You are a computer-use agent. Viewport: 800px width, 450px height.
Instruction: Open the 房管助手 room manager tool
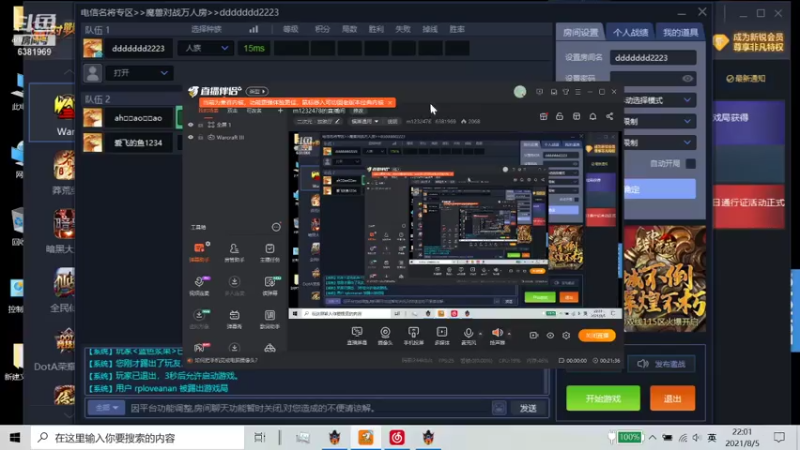tap(234, 252)
